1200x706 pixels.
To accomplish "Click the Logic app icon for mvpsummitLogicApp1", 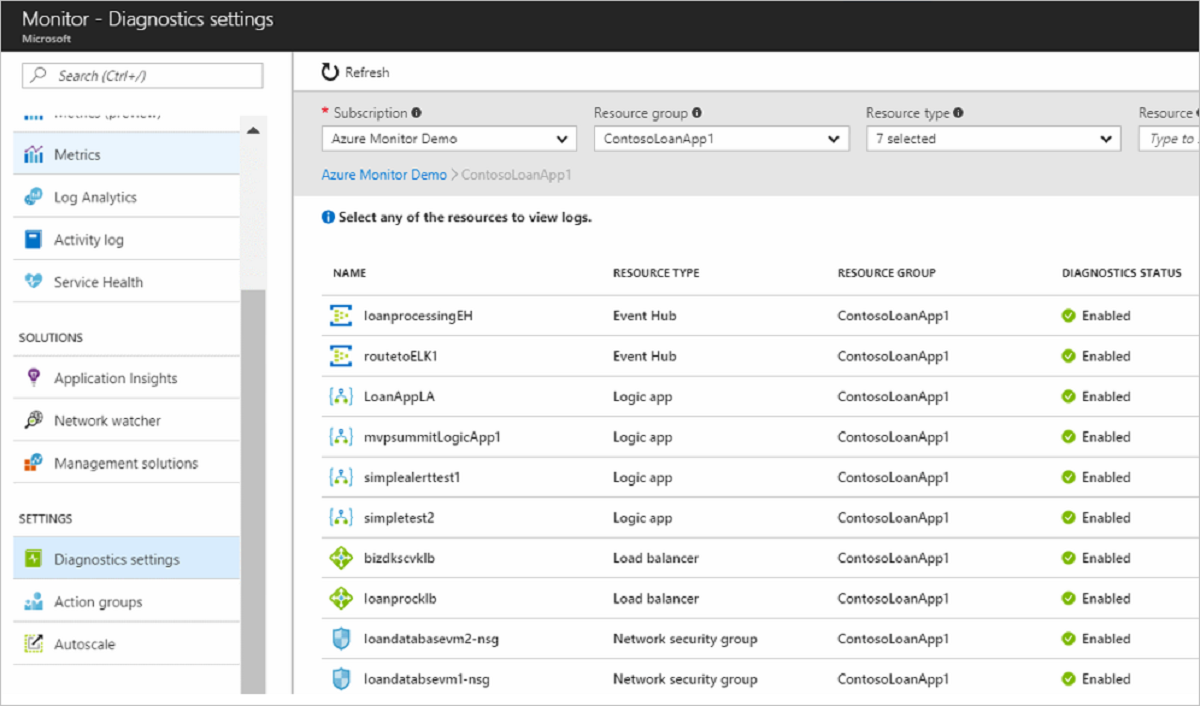I will coord(342,437).
